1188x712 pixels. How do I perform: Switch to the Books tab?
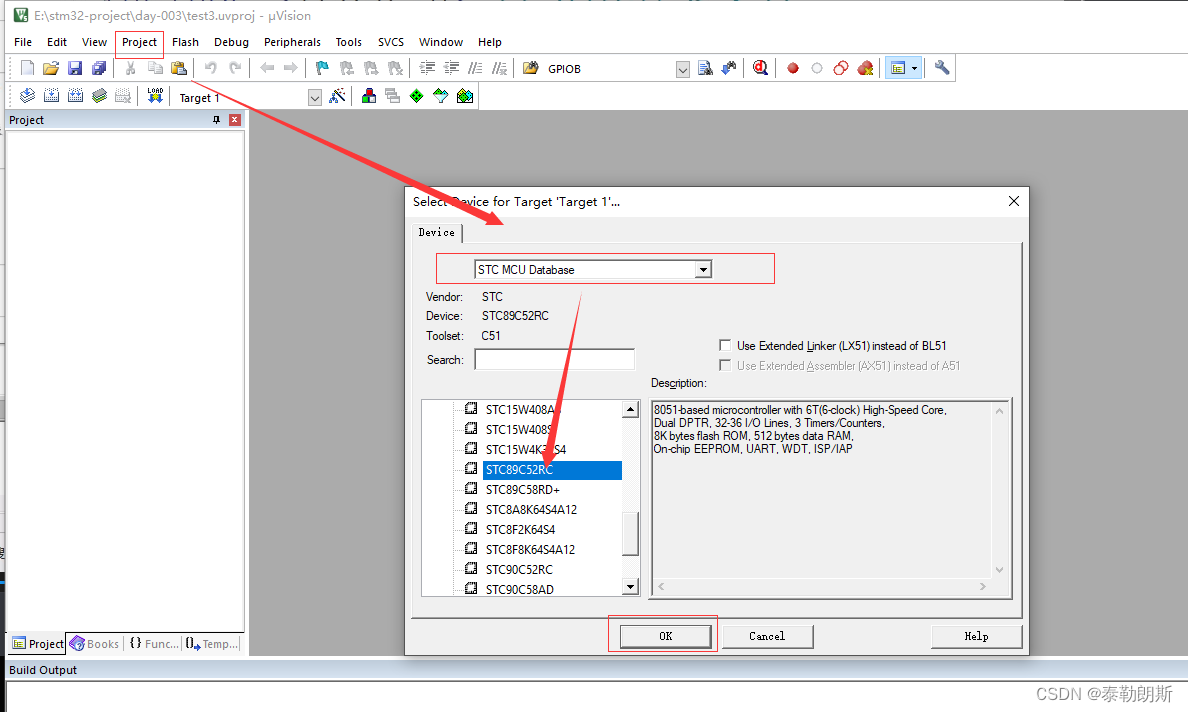tap(95, 644)
